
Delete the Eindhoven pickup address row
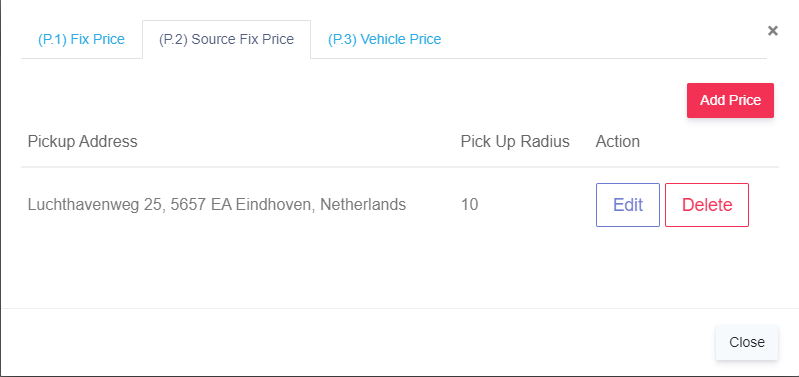(707, 205)
